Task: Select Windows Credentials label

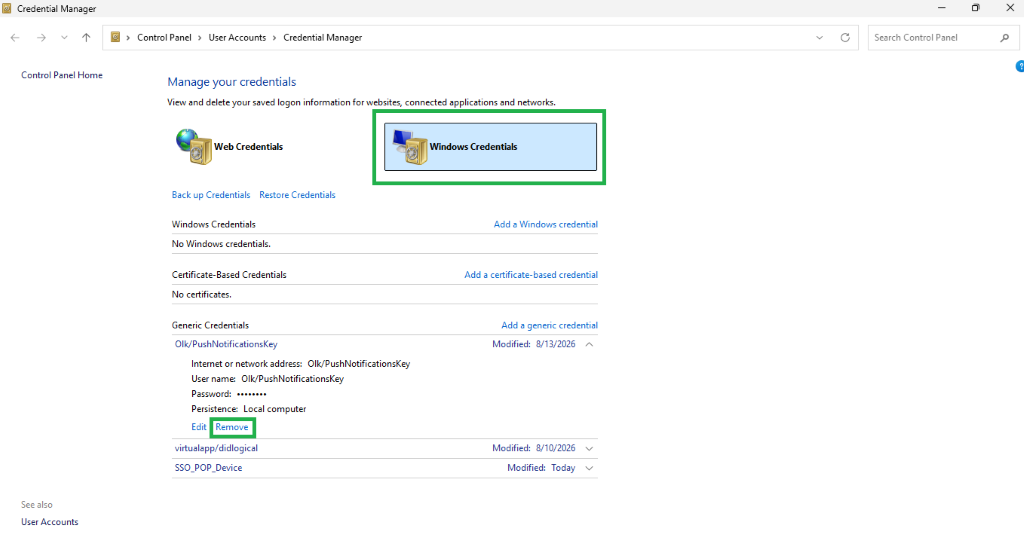Action: 473,147
